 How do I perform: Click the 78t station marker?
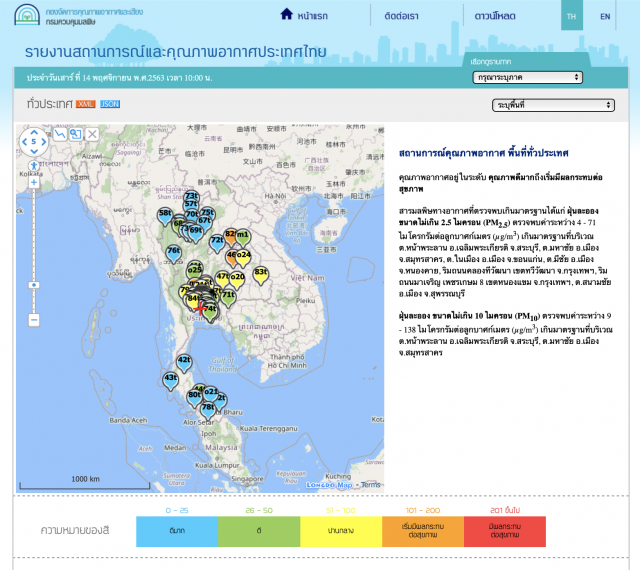[x=208, y=411]
